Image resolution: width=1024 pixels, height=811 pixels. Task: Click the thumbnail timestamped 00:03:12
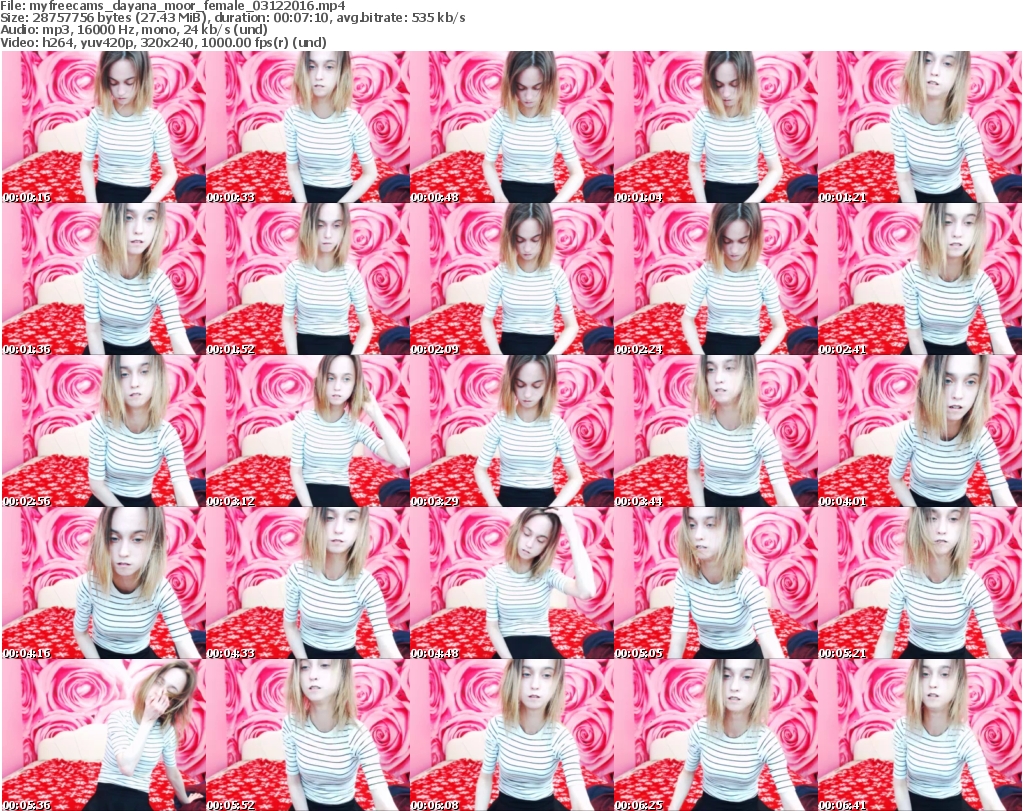(308, 432)
